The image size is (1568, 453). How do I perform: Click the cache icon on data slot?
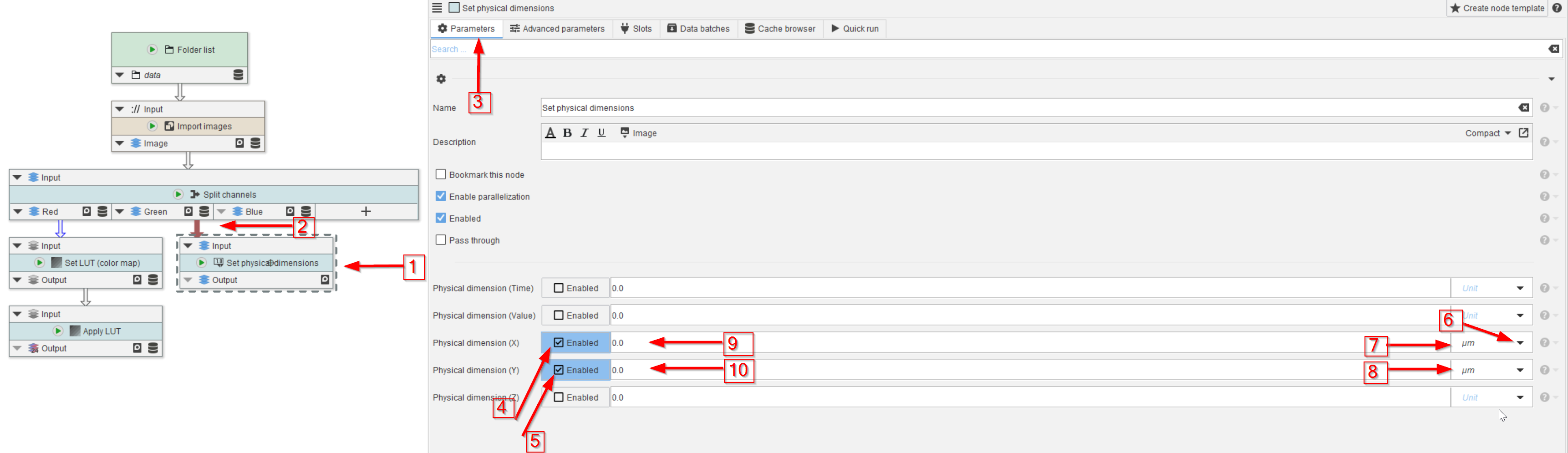pyautogui.click(x=238, y=75)
